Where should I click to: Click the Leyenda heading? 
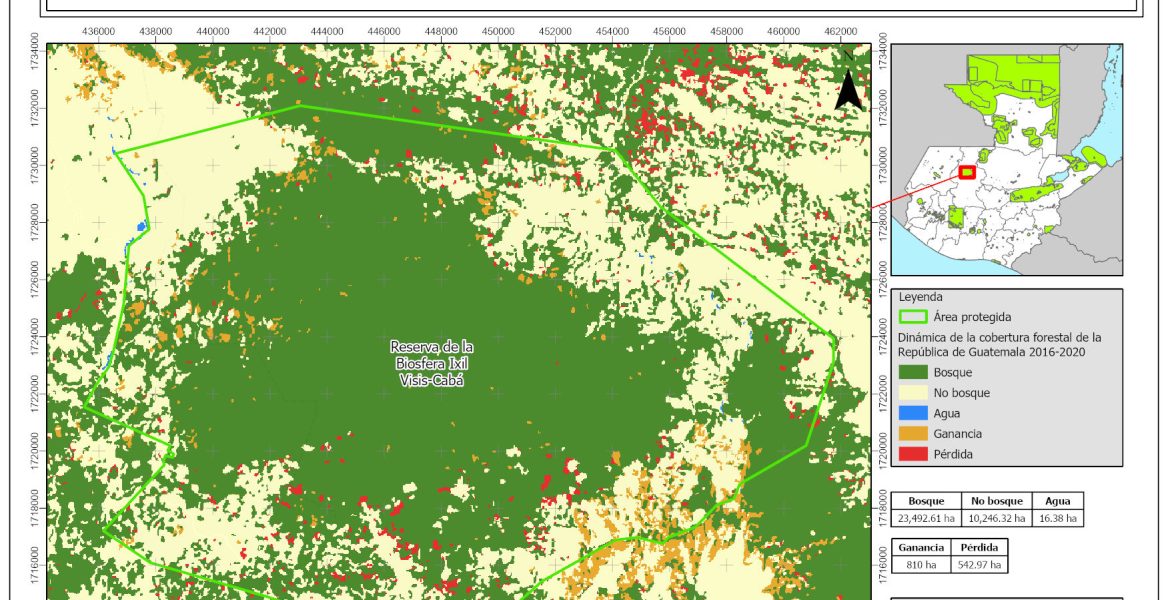[x=922, y=297]
